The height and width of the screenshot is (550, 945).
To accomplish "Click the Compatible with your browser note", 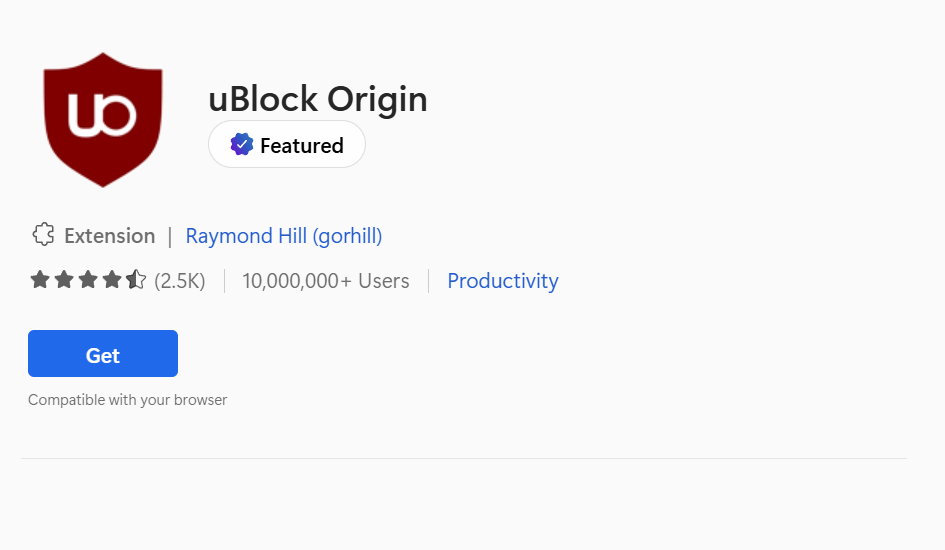I will pos(128,400).
